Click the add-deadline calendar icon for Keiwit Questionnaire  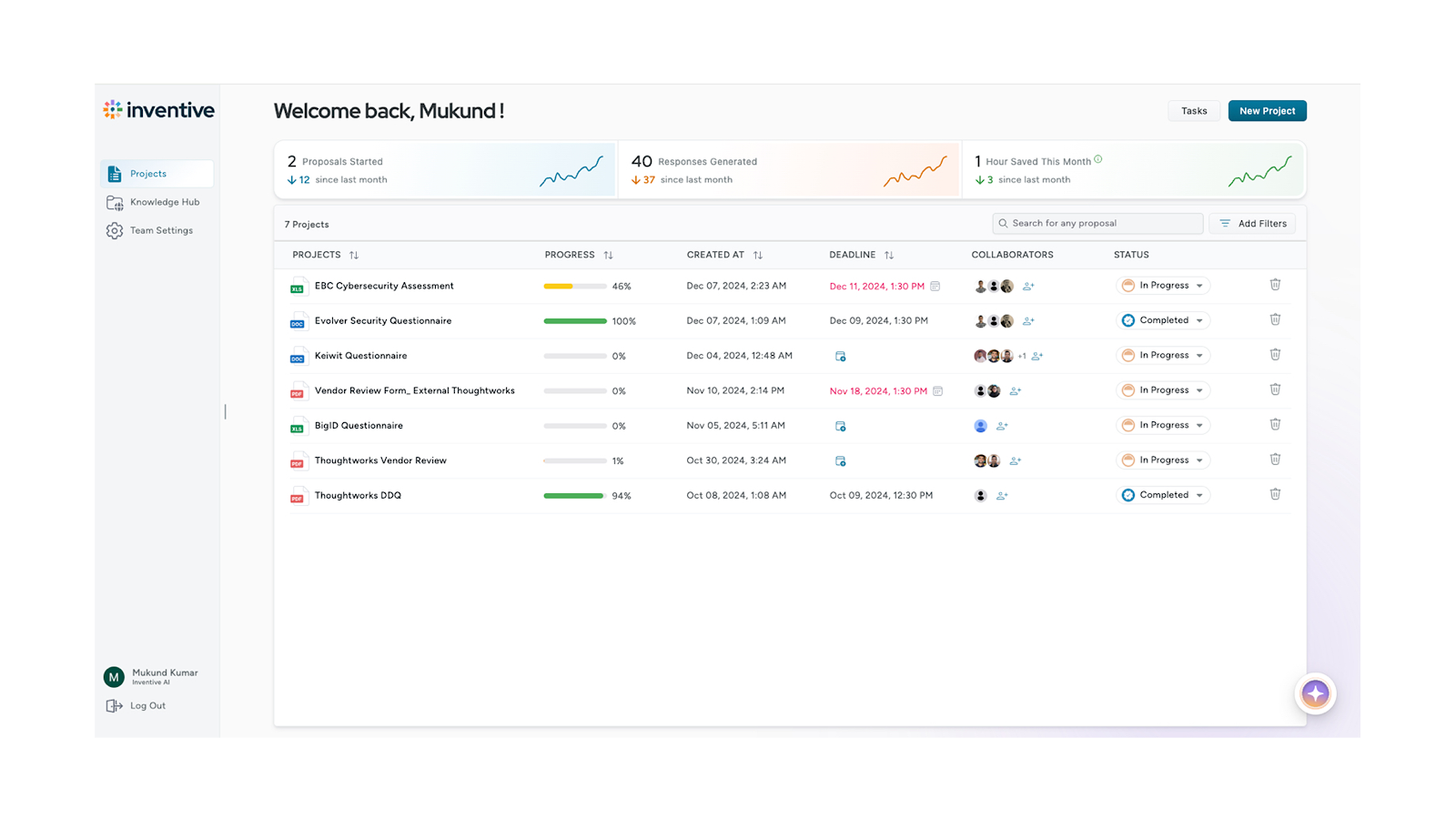(x=840, y=356)
